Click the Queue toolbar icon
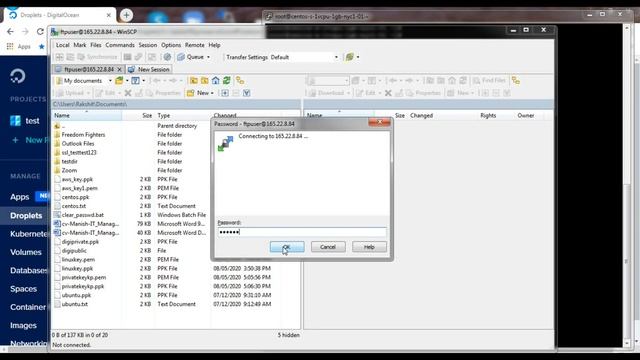The width and height of the screenshot is (640, 360). 181,57
